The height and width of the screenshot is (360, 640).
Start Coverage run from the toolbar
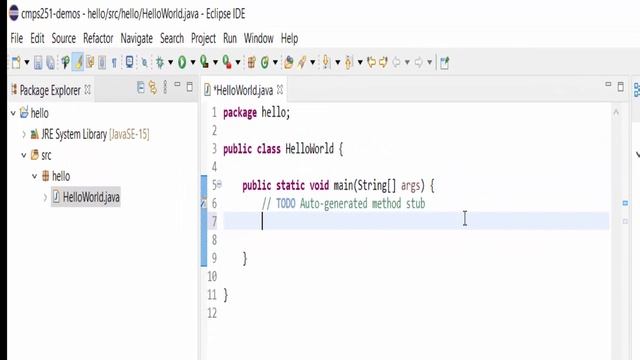(x=204, y=62)
